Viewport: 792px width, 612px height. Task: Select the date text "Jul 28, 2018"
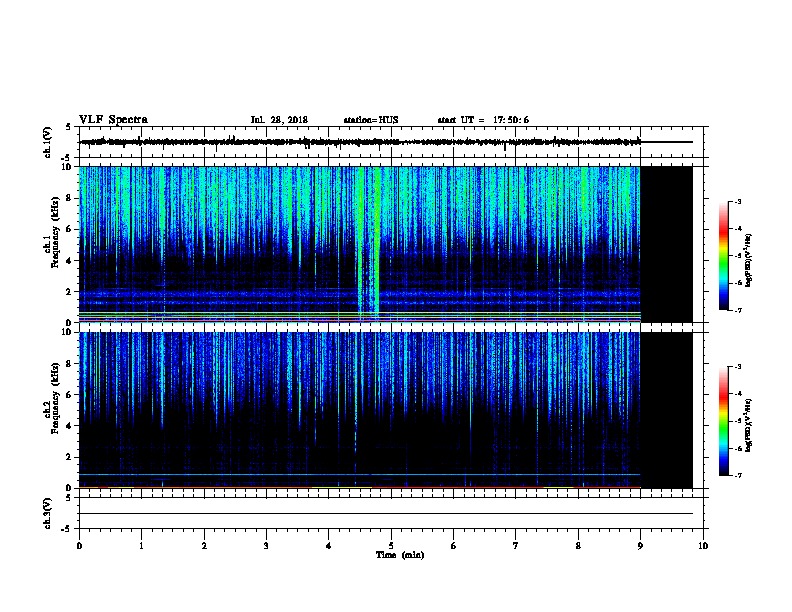point(279,120)
